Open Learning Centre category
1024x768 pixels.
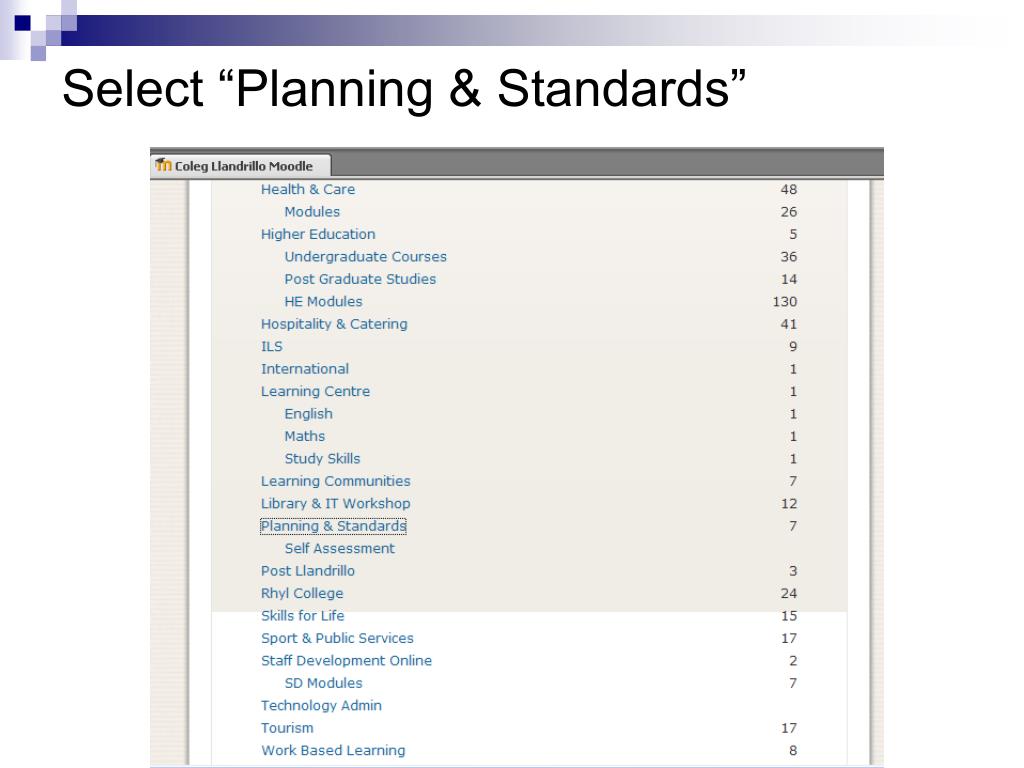click(315, 391)
